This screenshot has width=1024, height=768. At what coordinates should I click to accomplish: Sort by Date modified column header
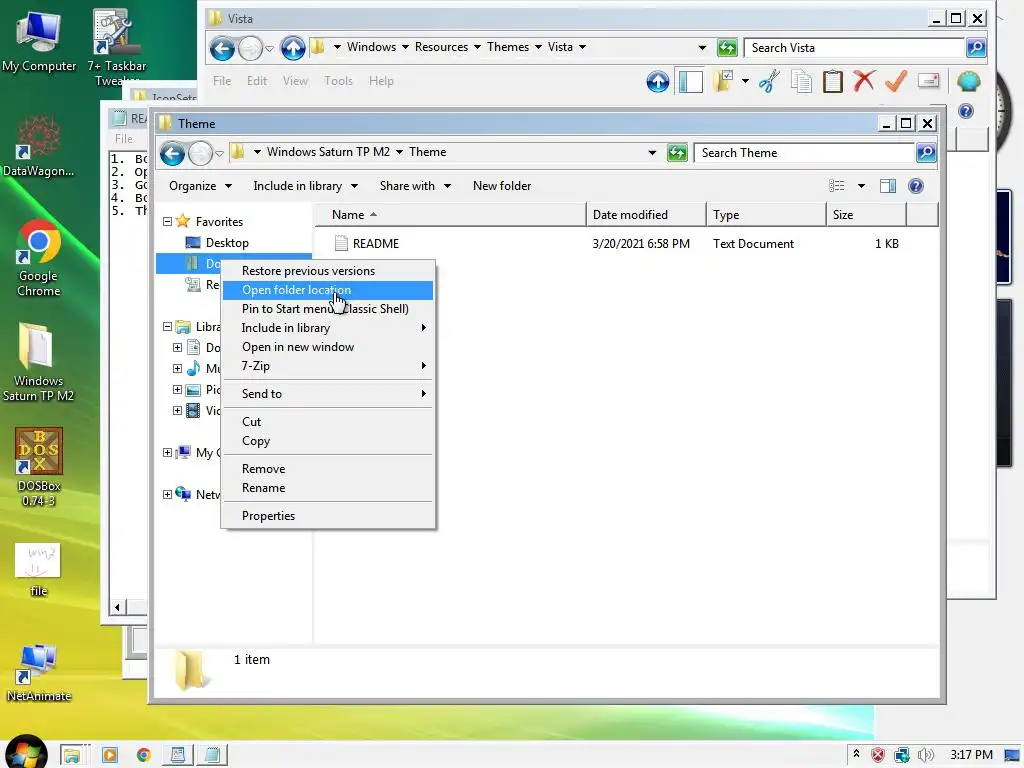[x=646, y=215]
